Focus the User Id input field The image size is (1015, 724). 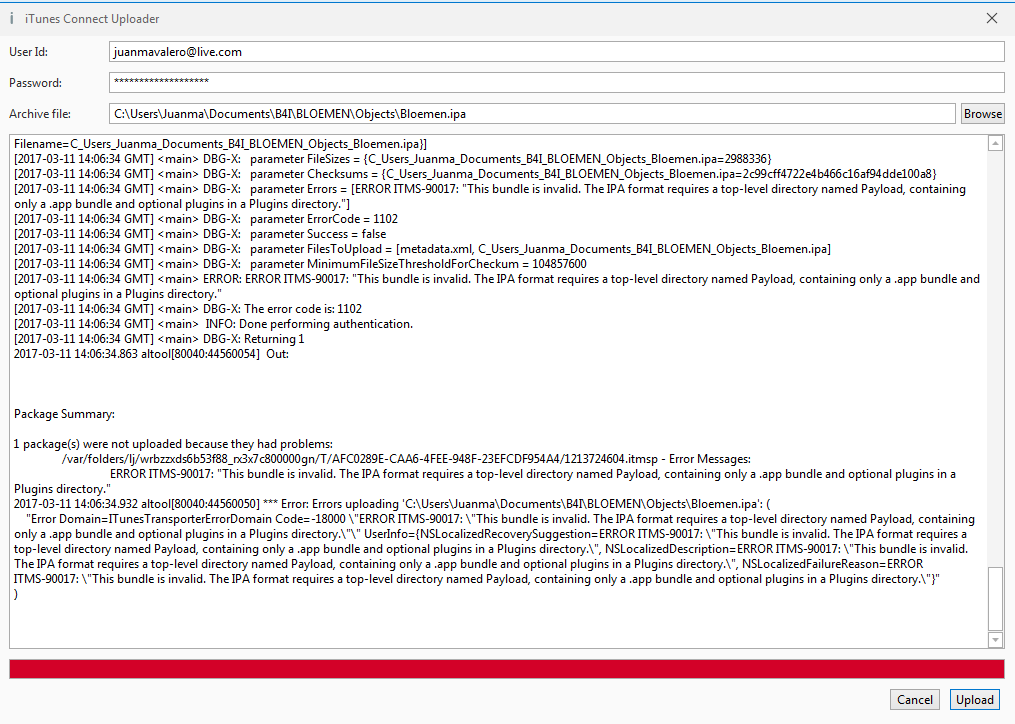coord(557,52)
